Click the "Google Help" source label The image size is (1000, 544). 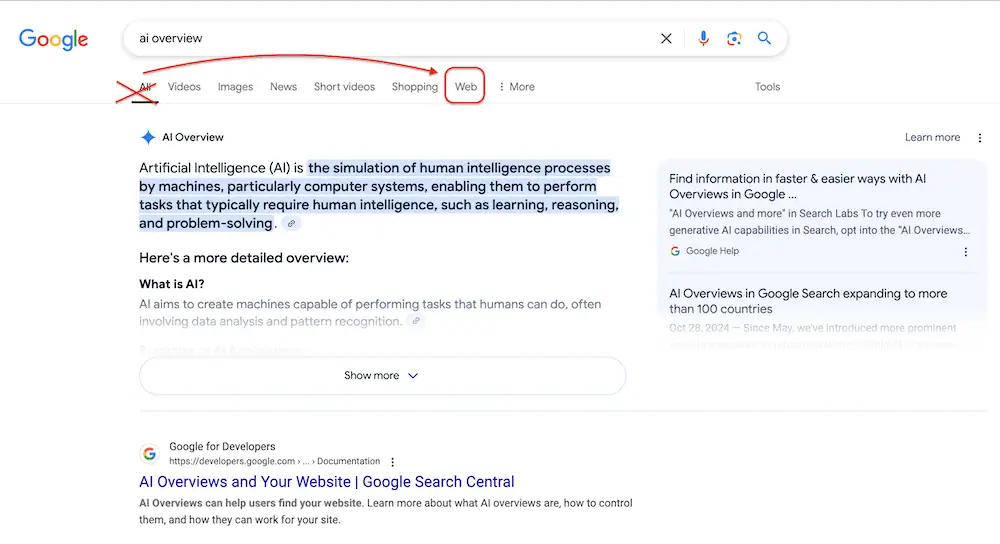coord(712,251)
